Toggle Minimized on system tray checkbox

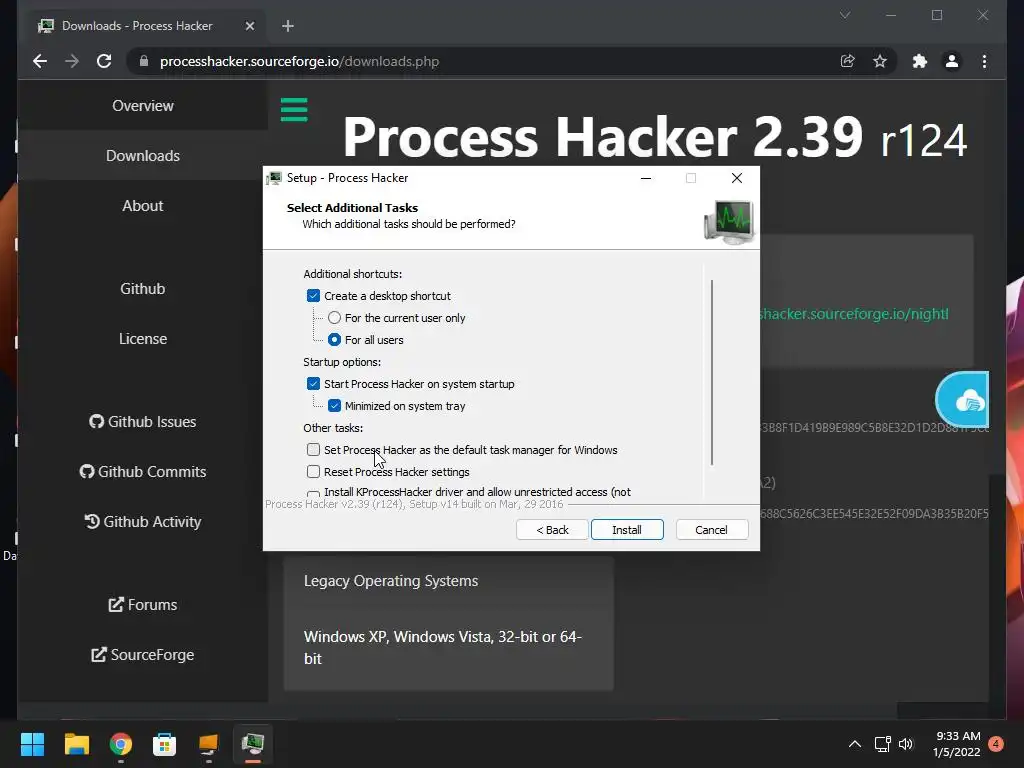coord(334,406)
